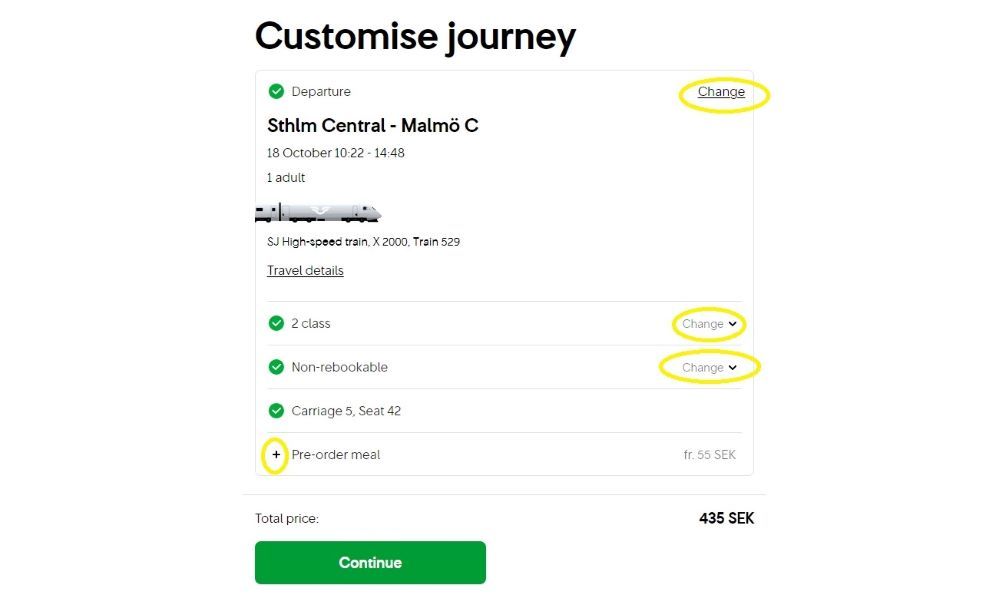
Task: Click the Sthlm Central - Malmö C route title
Action: click(x=372, y=125)
